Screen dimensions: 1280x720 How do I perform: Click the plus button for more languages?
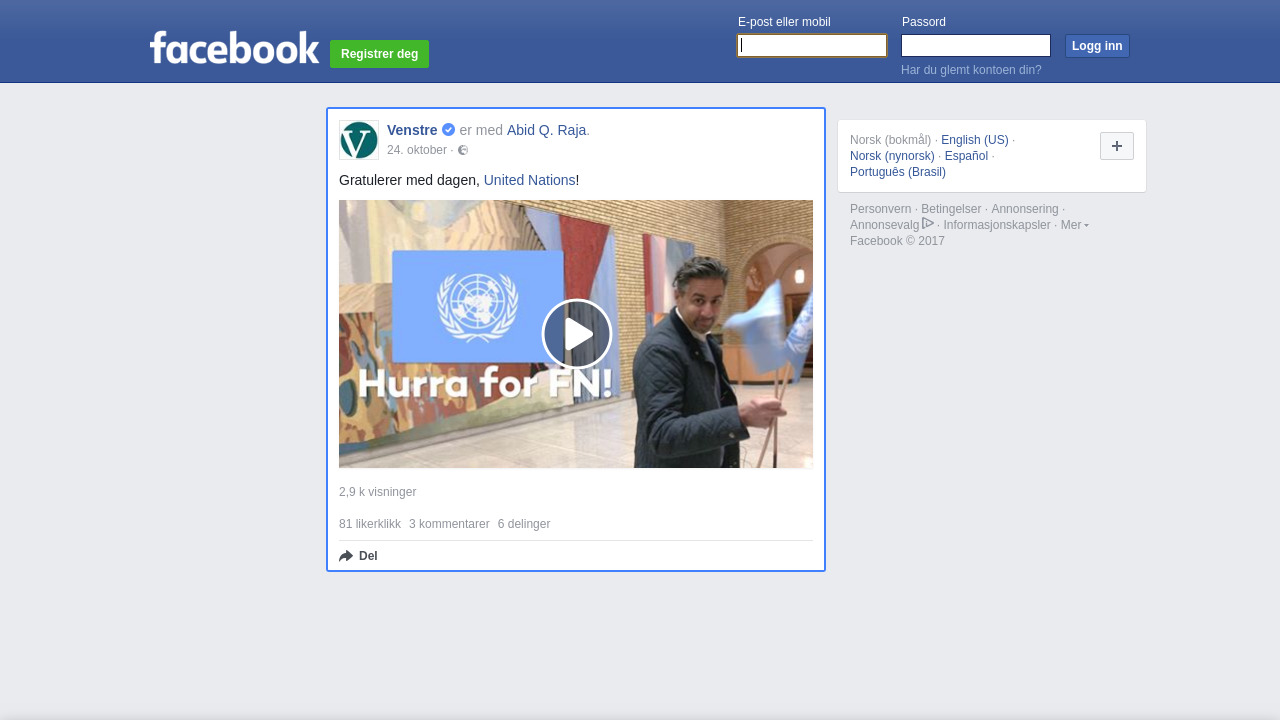1116,146
